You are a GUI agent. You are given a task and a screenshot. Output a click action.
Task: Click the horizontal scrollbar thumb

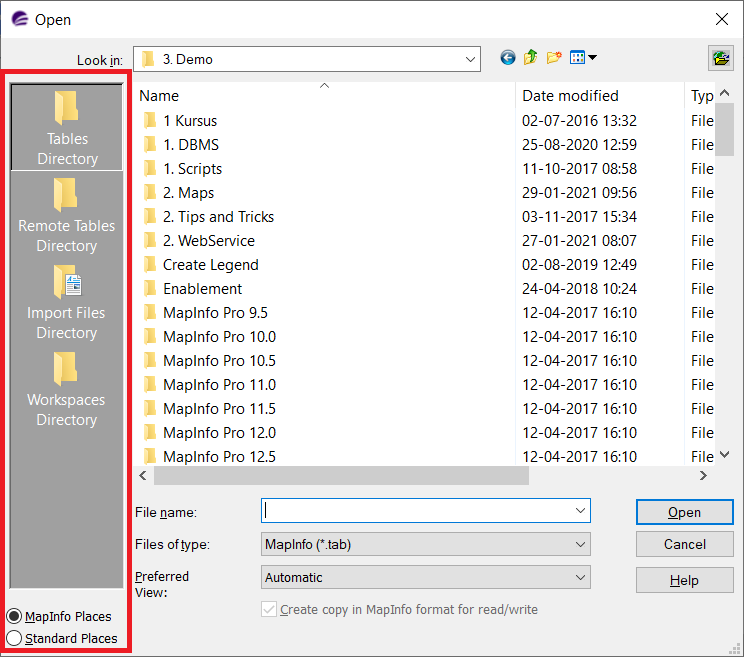click(x=341, y=475)
